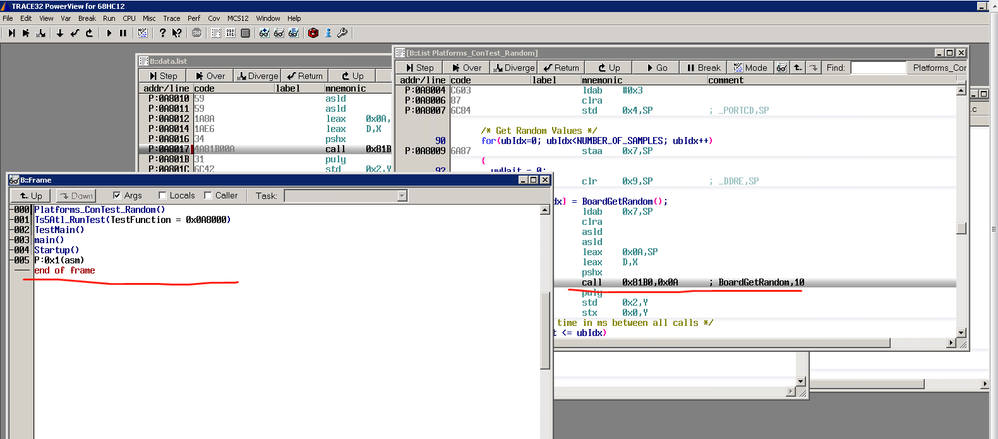Click the down-arrow Next icon in main toolbar
This screenshot has height=439, width=998.
coord(60,33)
